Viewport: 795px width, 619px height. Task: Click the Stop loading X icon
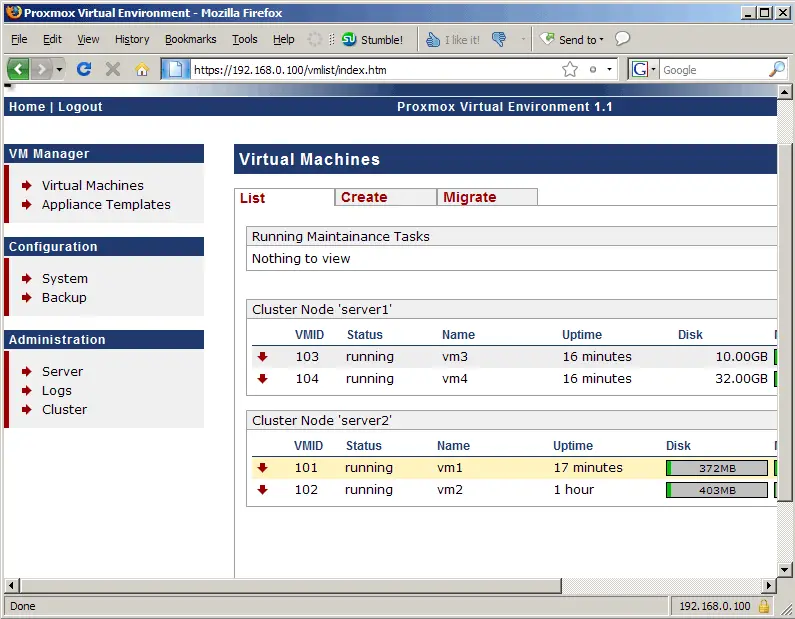tap(113, 69)
